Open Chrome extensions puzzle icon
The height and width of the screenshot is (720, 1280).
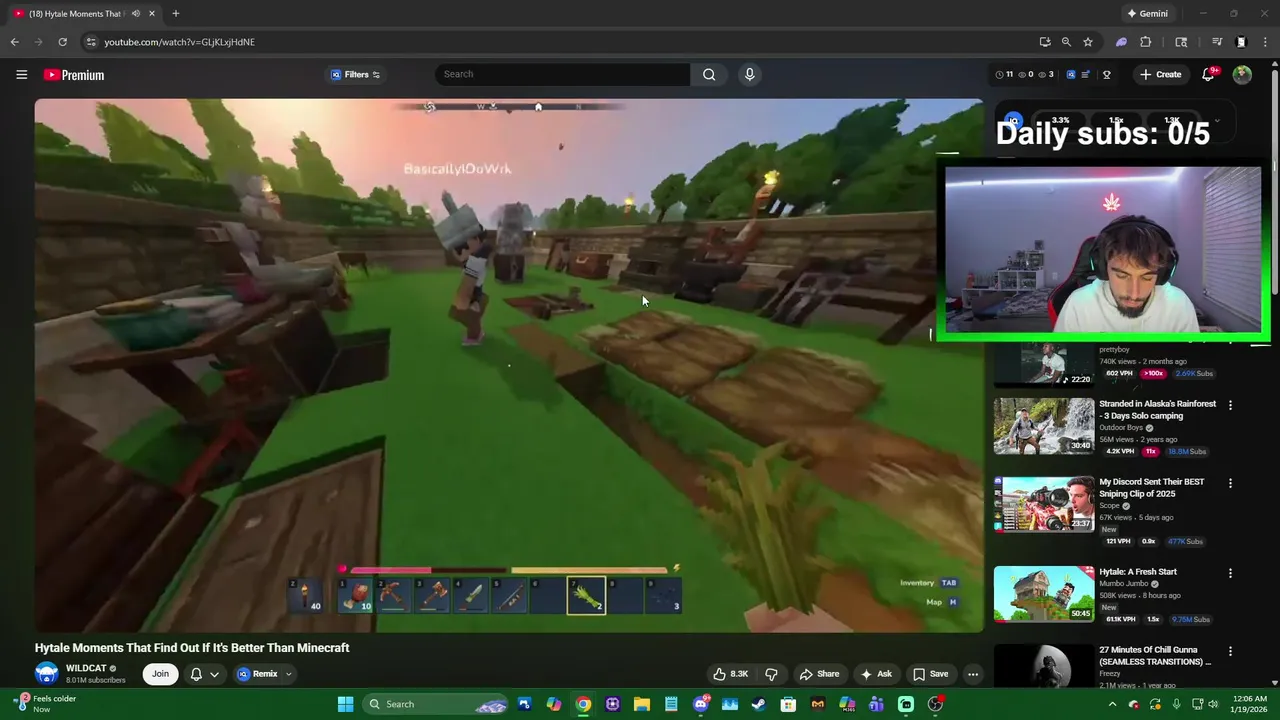(x=1146, y=42)
